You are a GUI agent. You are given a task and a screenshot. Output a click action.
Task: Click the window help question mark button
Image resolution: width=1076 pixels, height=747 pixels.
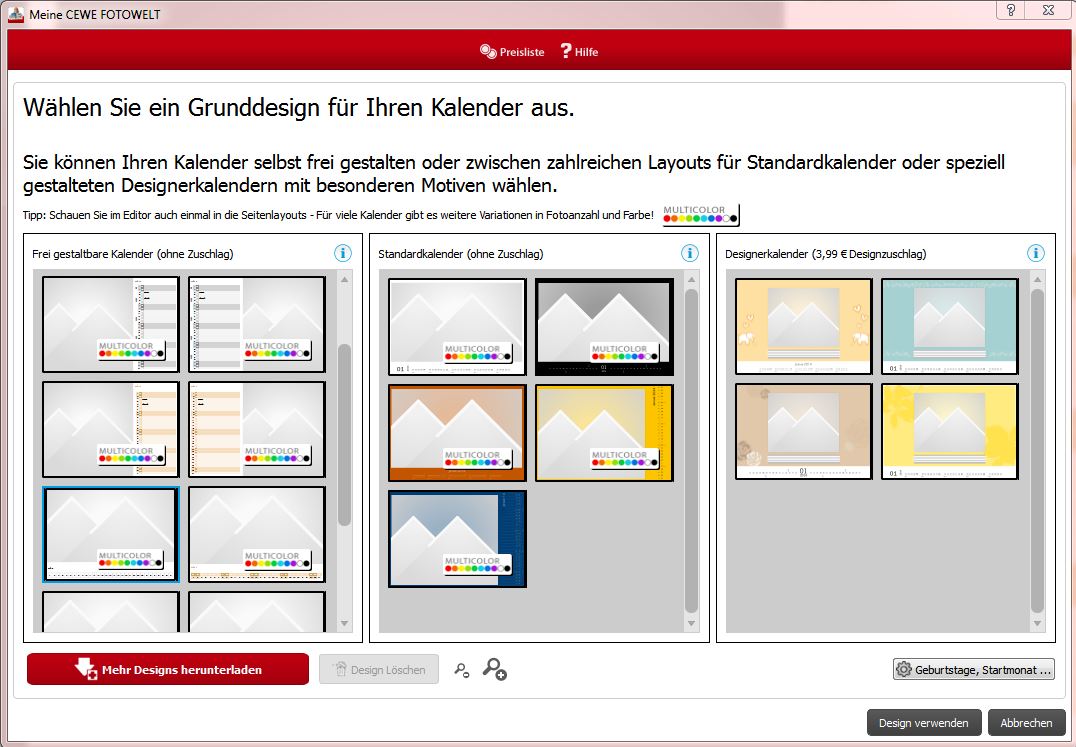[x=1011, y=10]
